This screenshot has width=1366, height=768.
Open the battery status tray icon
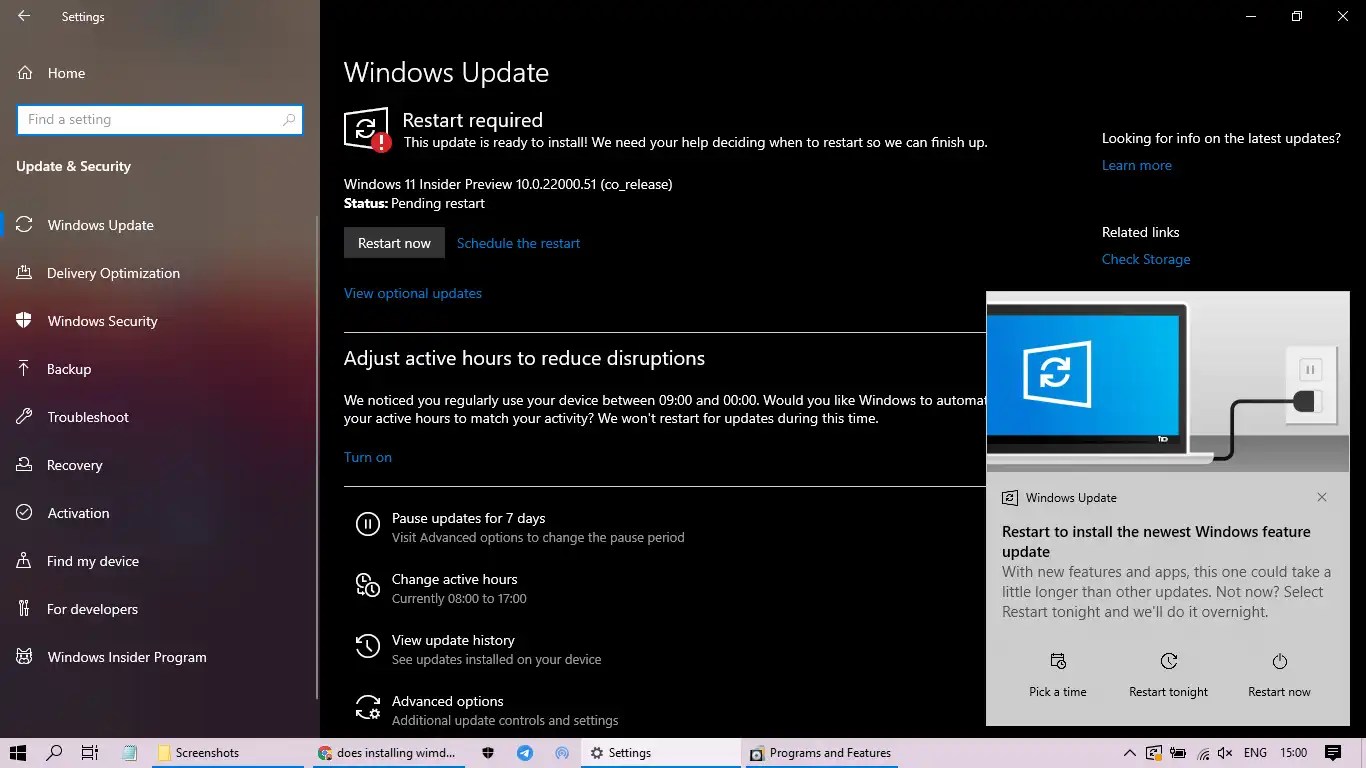[x=1178, y=753]
